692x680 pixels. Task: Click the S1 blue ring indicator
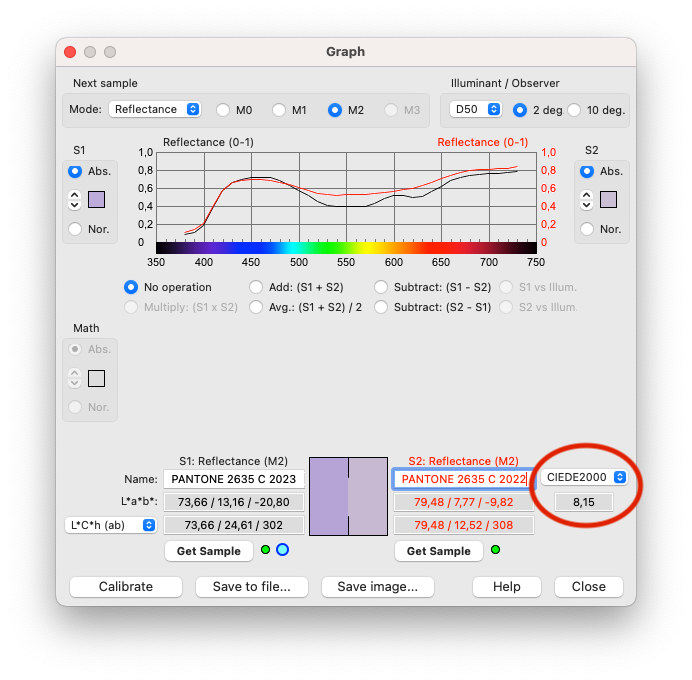[x=282, y=550]
